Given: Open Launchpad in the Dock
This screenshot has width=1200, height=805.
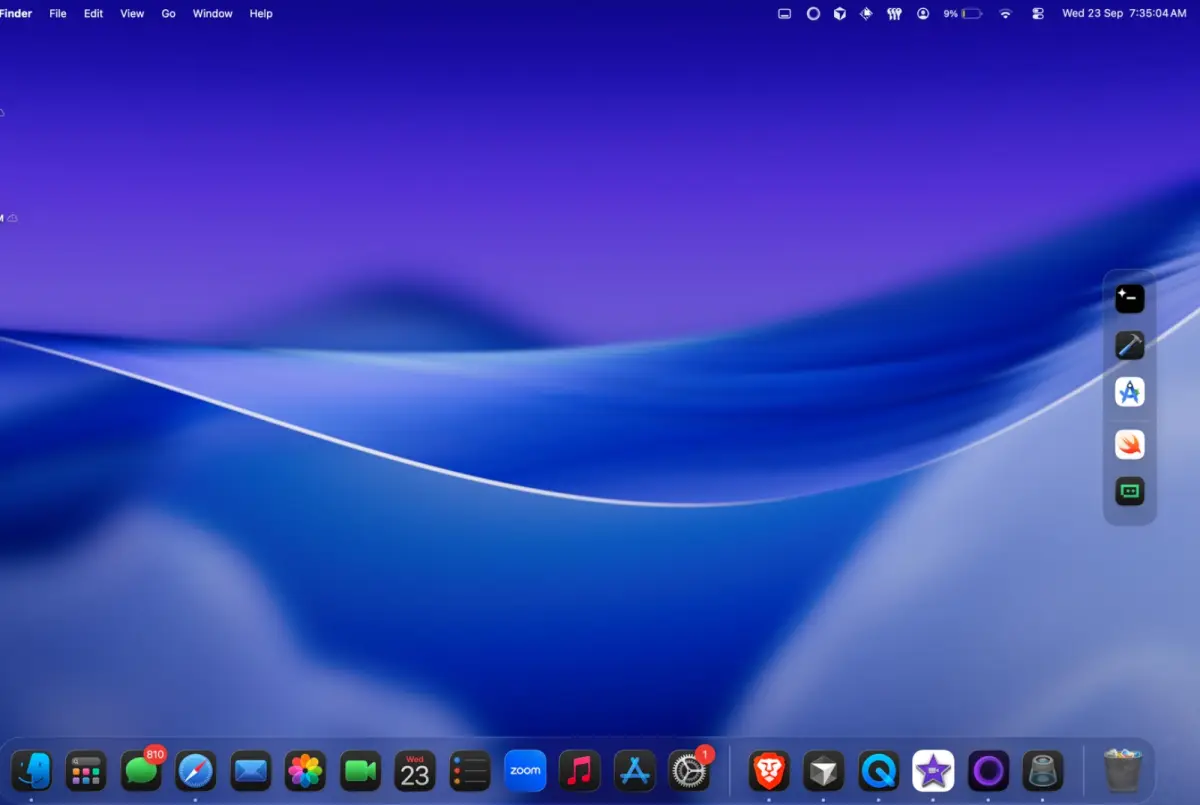Looking at the screenshot, I should 86,771.
